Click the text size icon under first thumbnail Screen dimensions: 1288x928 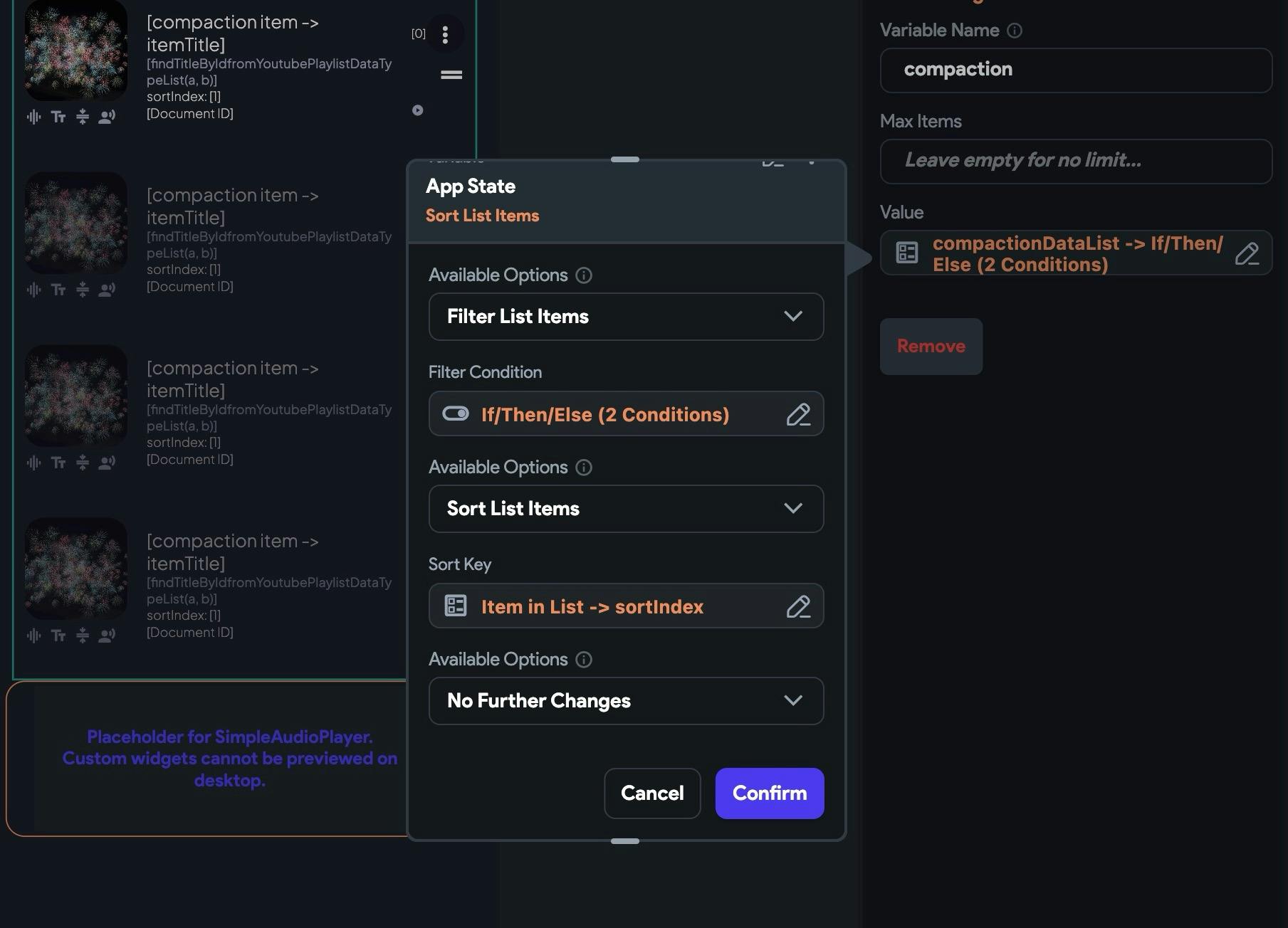coord(58,117)
